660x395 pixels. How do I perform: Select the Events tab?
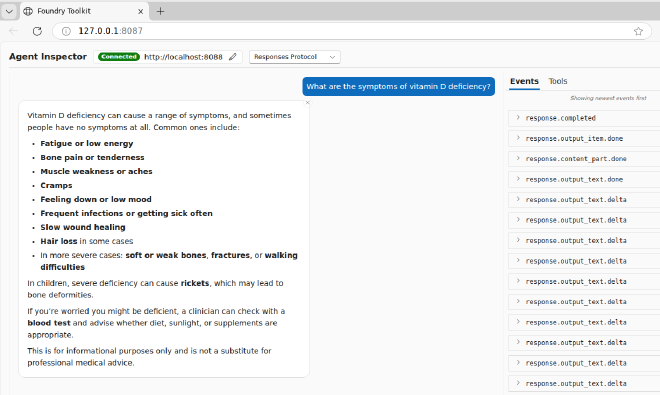tap(524, 81)
